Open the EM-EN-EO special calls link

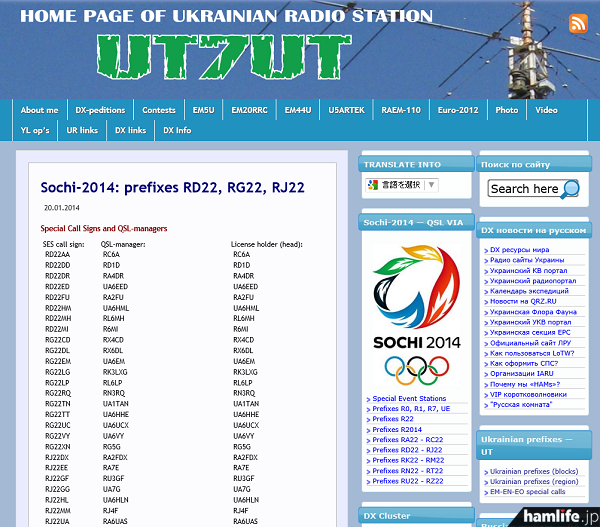click(x=527, y=492)
